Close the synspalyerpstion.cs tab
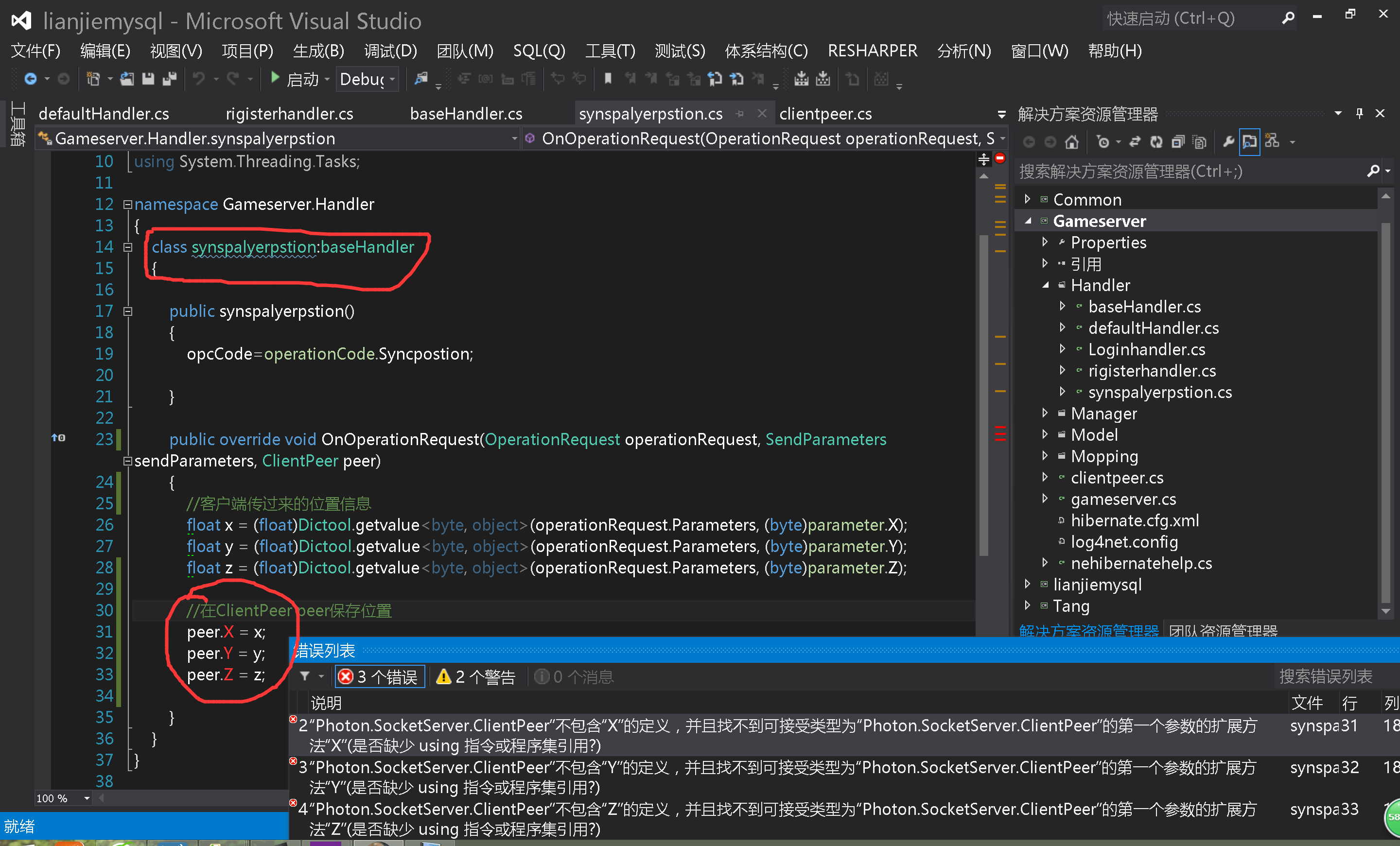 (762, 114)
